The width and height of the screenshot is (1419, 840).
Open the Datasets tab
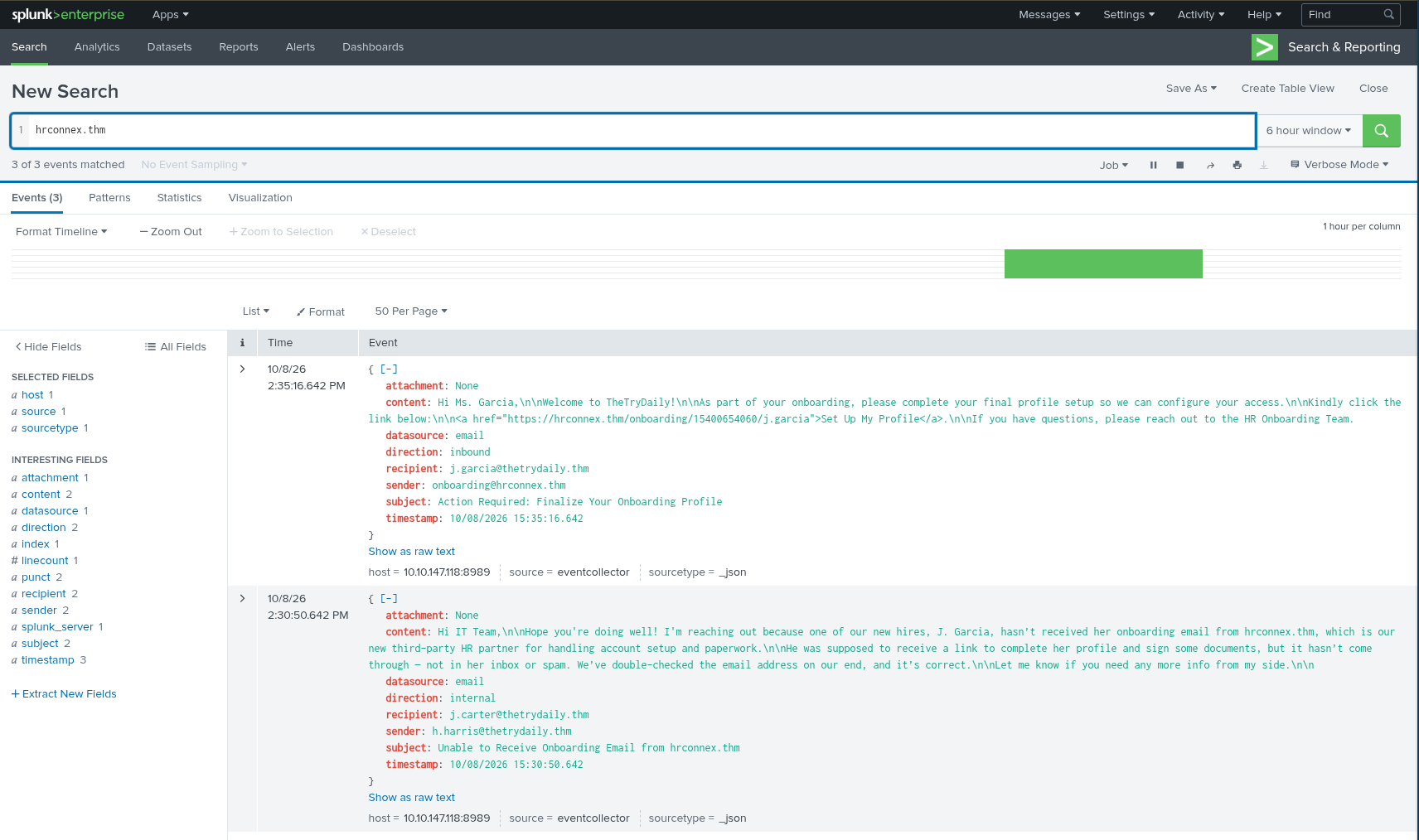pos(169,47)
